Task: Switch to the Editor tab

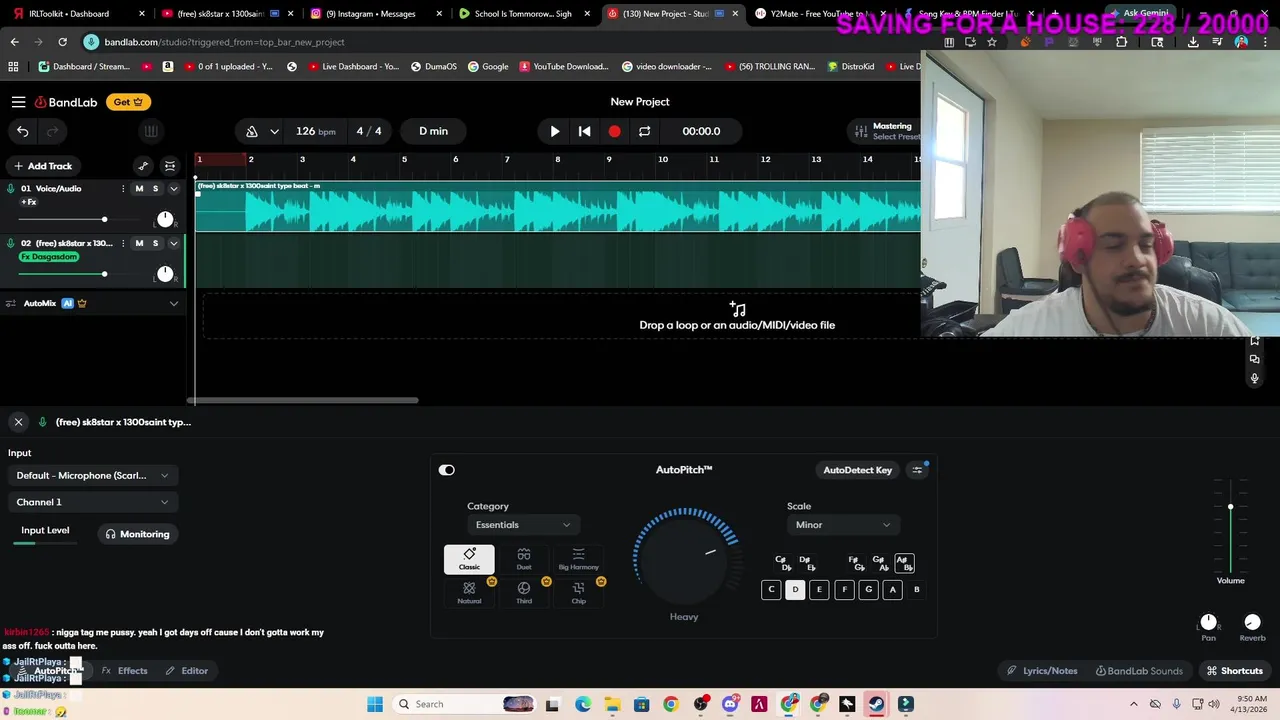Action: pos(187,671)
